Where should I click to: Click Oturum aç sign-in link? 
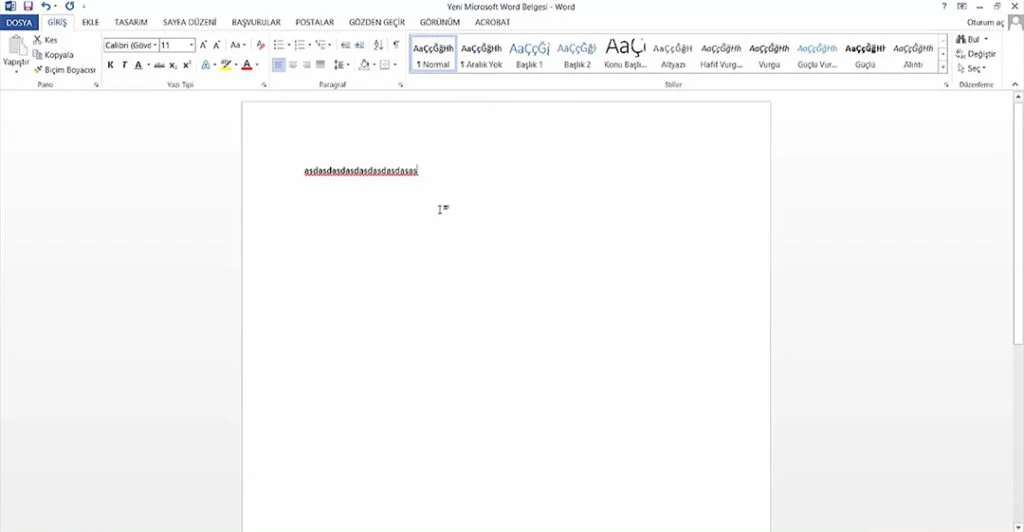(985, 22)
